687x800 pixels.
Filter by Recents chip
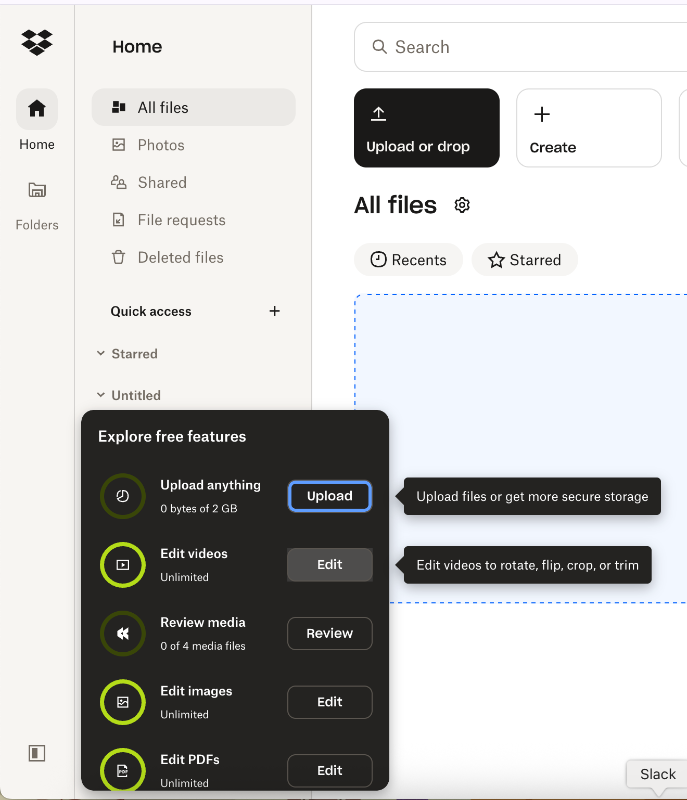409,260
